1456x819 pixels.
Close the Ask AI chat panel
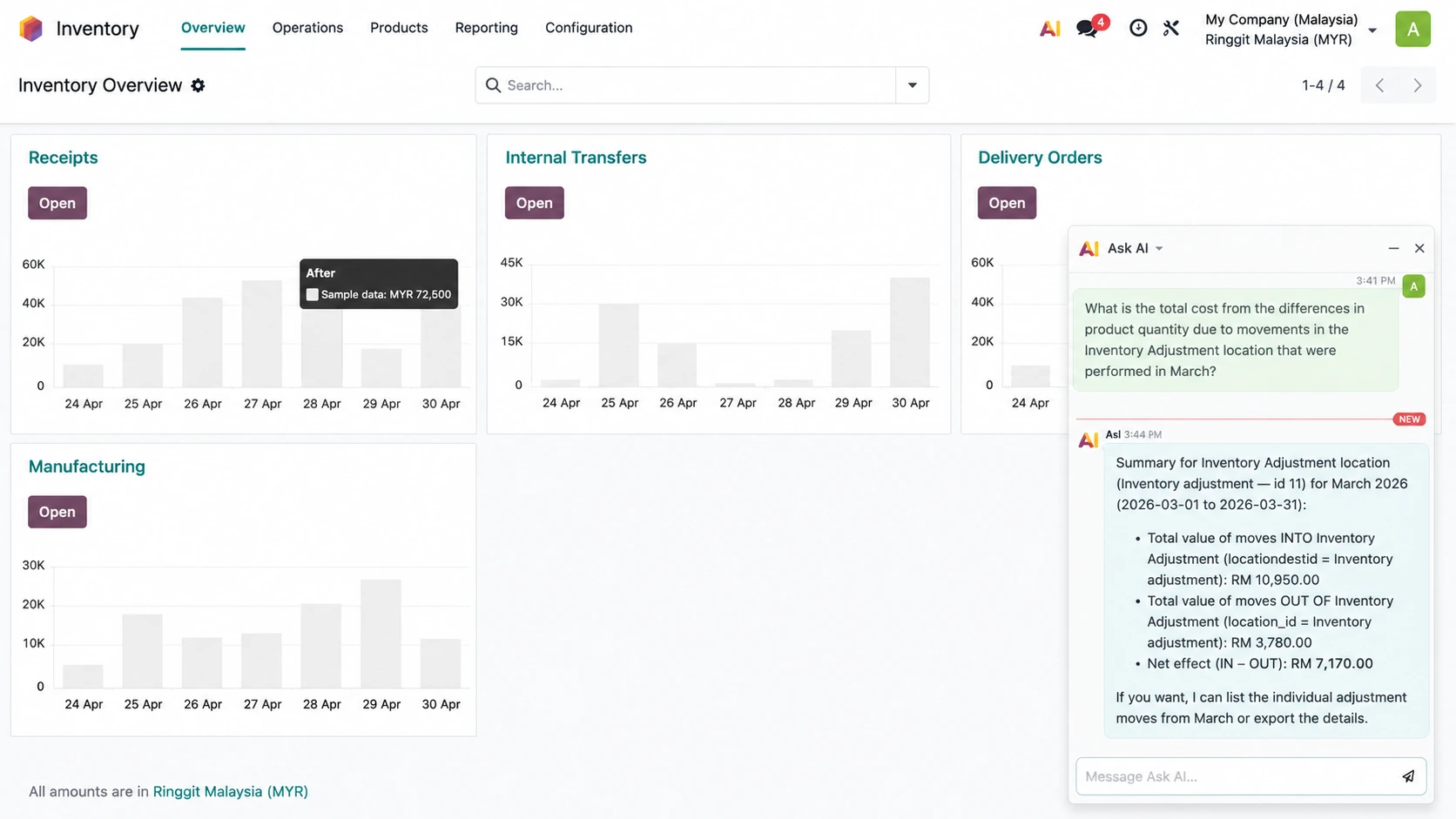pyautogui.click(x=1419, y=248)
